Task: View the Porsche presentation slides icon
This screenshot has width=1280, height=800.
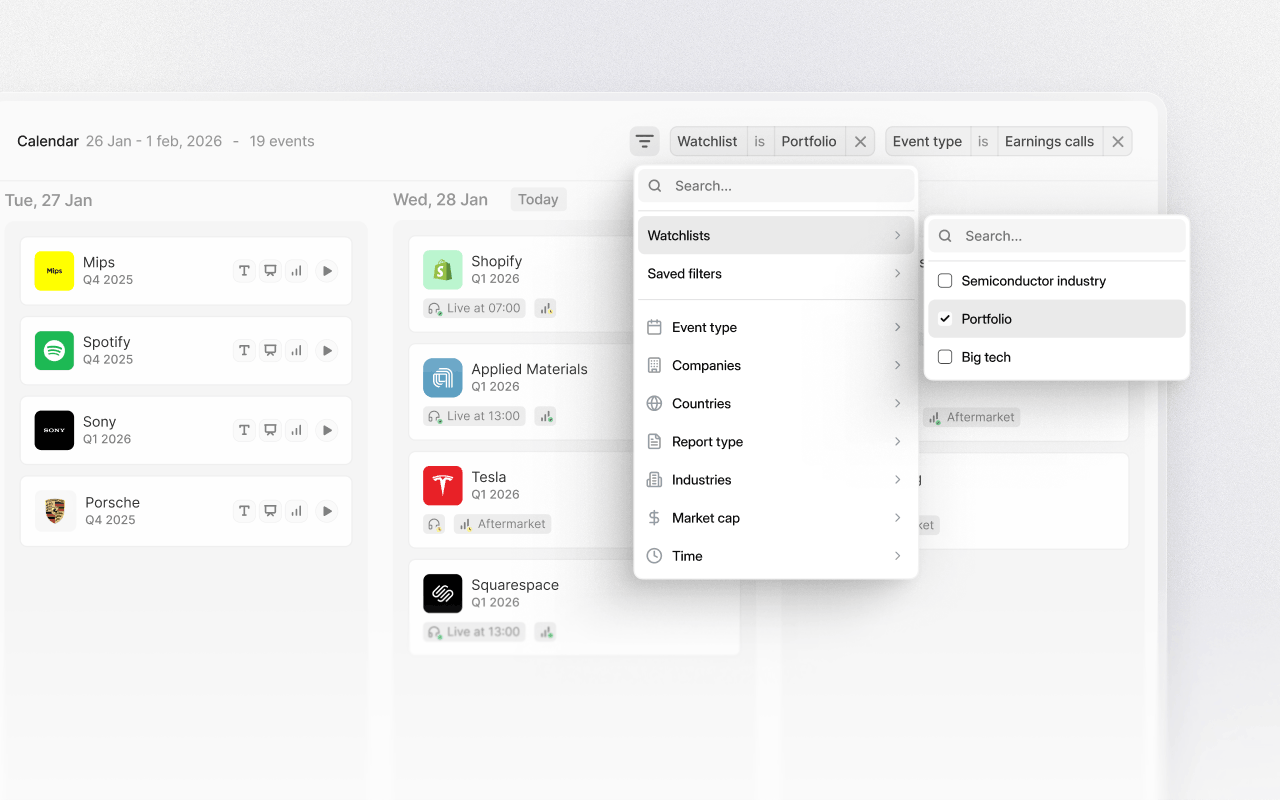Action: (x=270, y=510)
